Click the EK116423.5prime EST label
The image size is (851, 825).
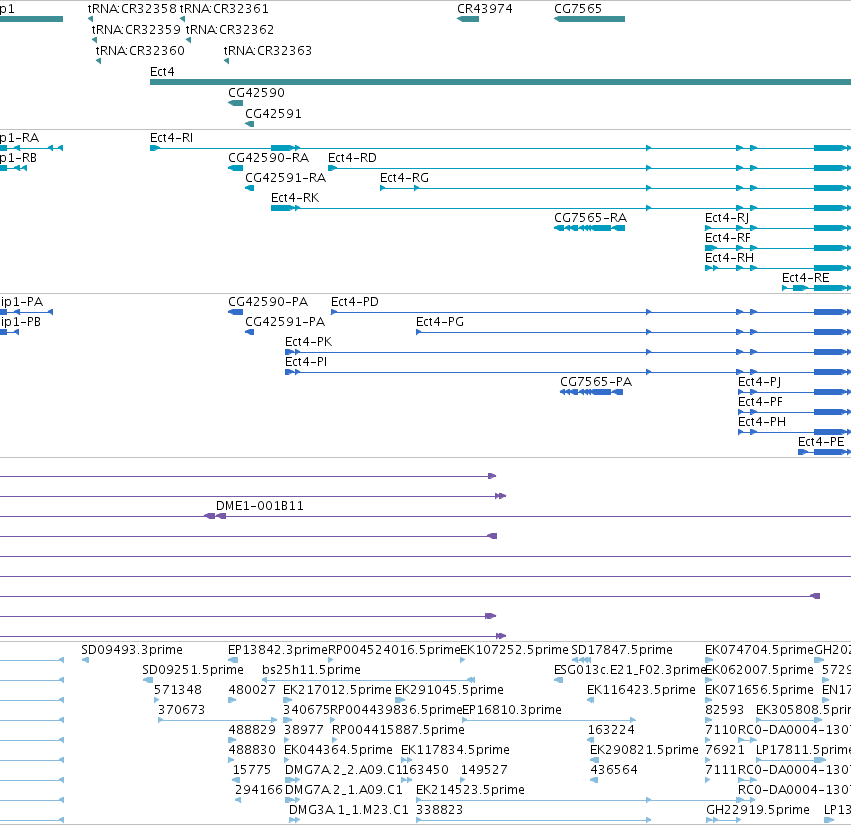tap(641, 690)
